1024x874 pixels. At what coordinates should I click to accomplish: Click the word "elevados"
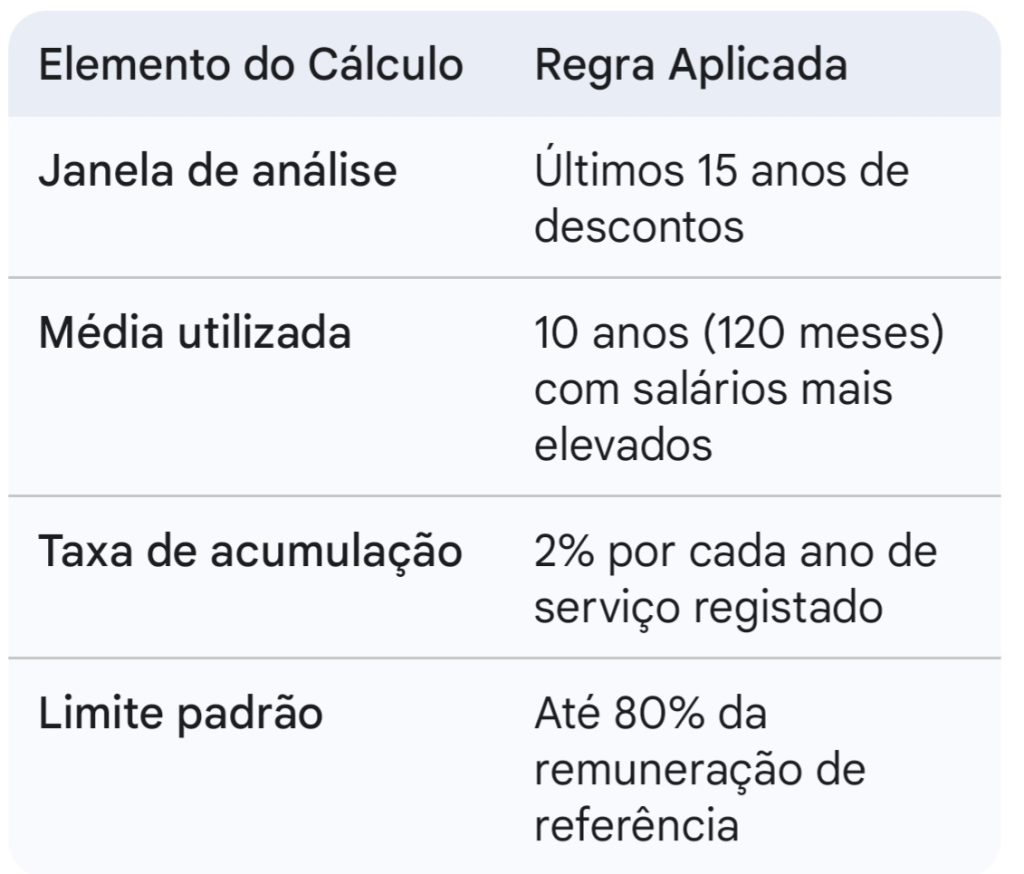(x=623, y=444)
